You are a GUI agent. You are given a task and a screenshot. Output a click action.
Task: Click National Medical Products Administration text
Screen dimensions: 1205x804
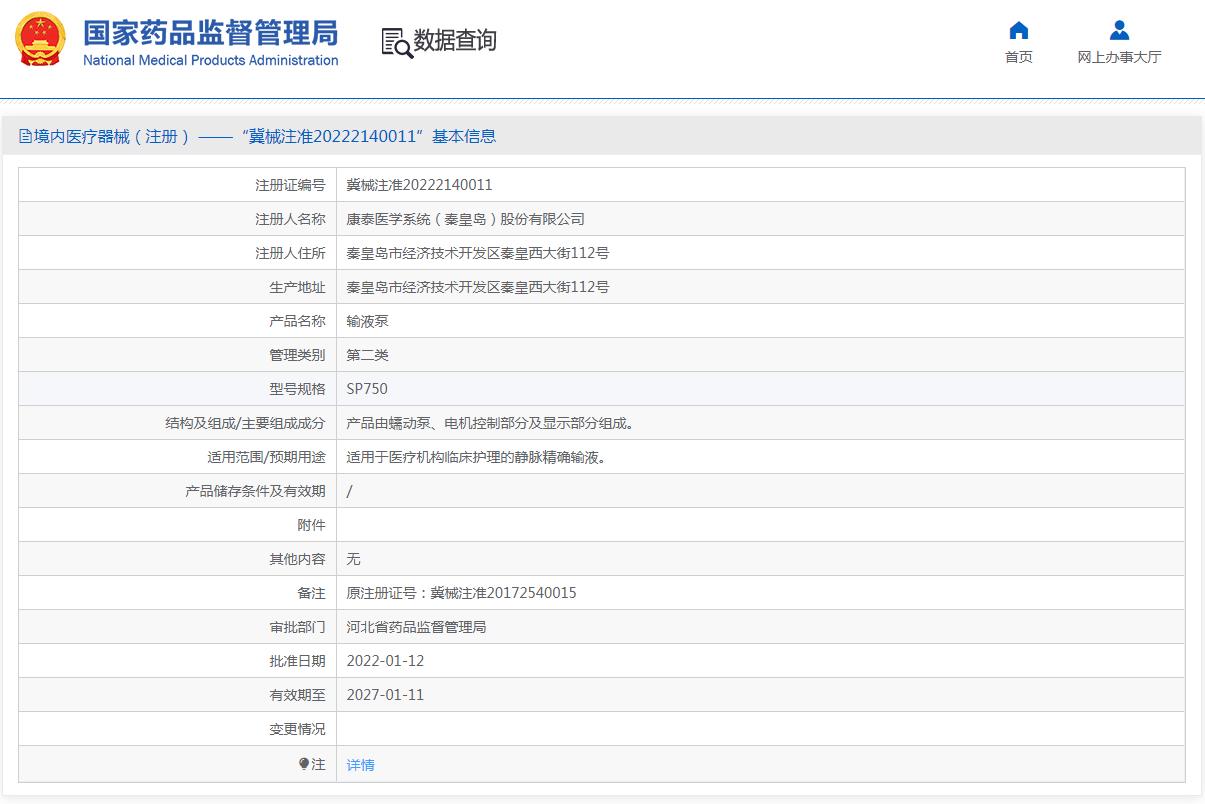(x=210, y=60)
